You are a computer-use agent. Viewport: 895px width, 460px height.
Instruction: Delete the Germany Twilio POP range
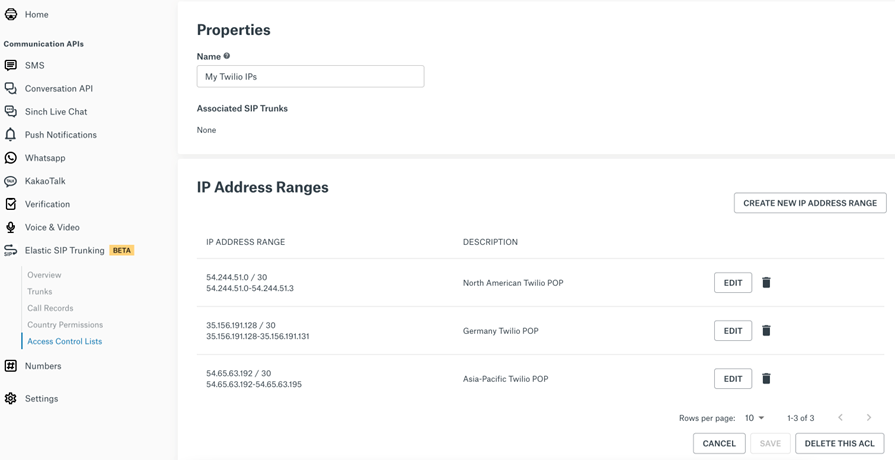coord(766,331)
